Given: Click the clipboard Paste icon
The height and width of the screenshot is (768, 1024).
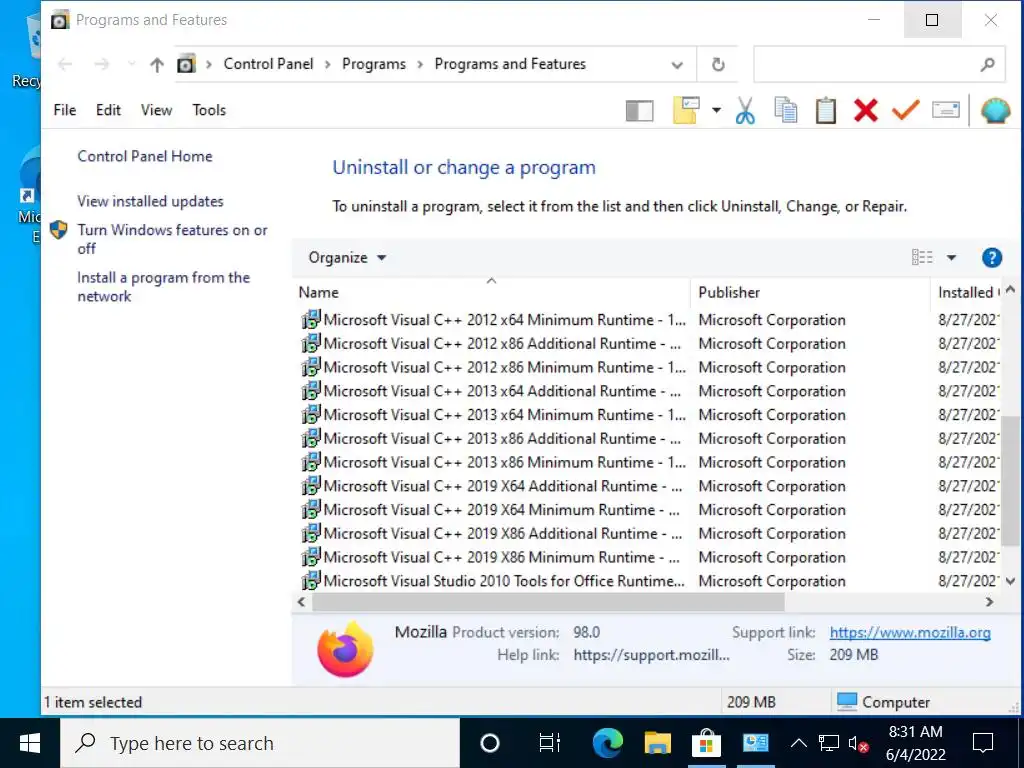Looking at the screenshot, I should (825, 110).
